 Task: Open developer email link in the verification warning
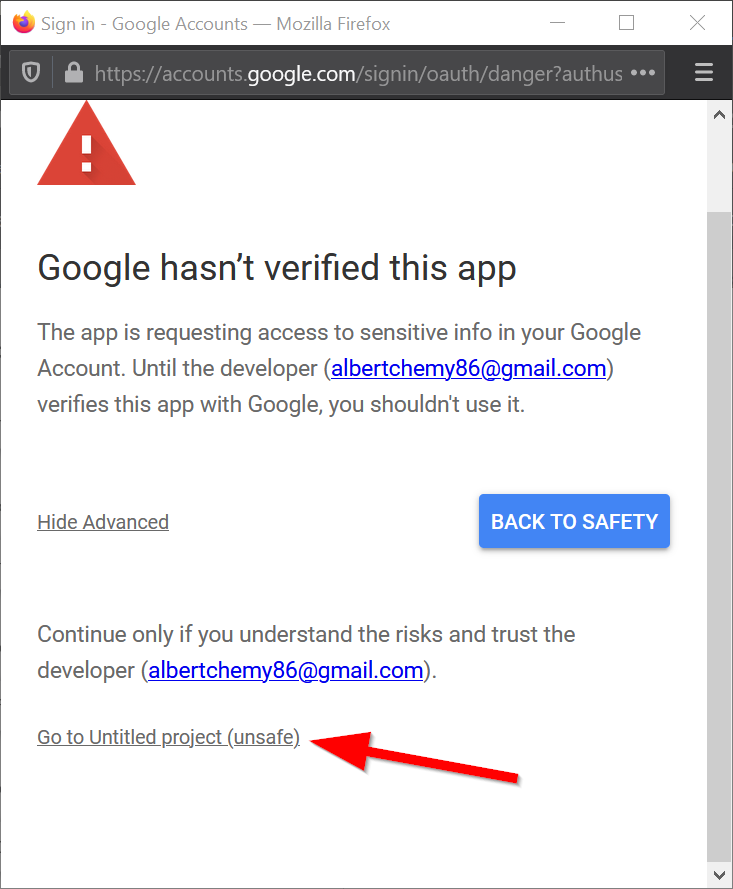tap(468, 368)
